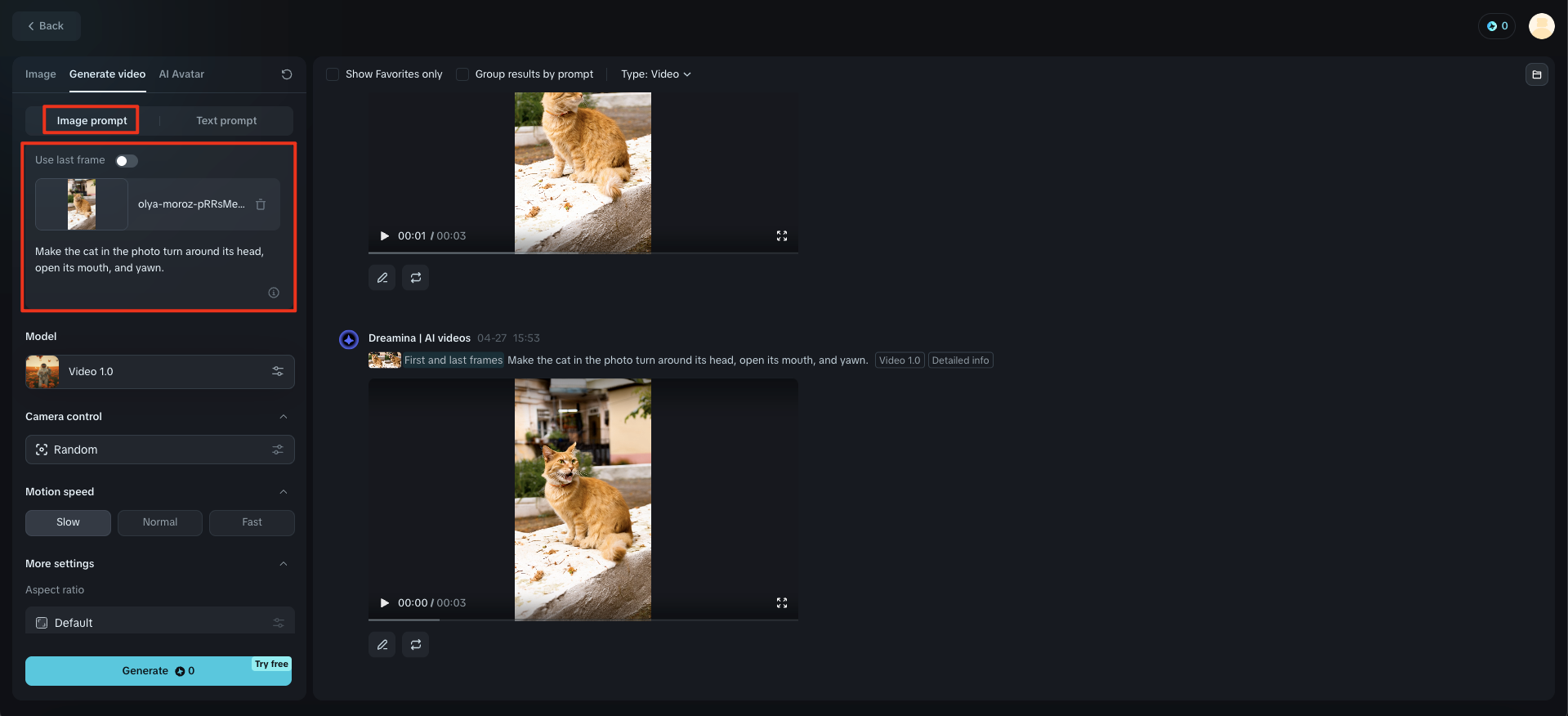Collapse the More settings section

[284, 564]
